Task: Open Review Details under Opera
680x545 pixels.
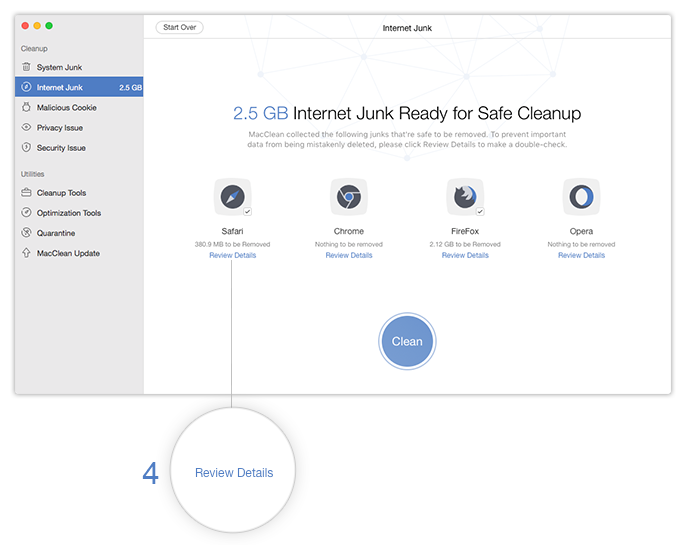Action: pyautogui.click(x=581, y=255)
